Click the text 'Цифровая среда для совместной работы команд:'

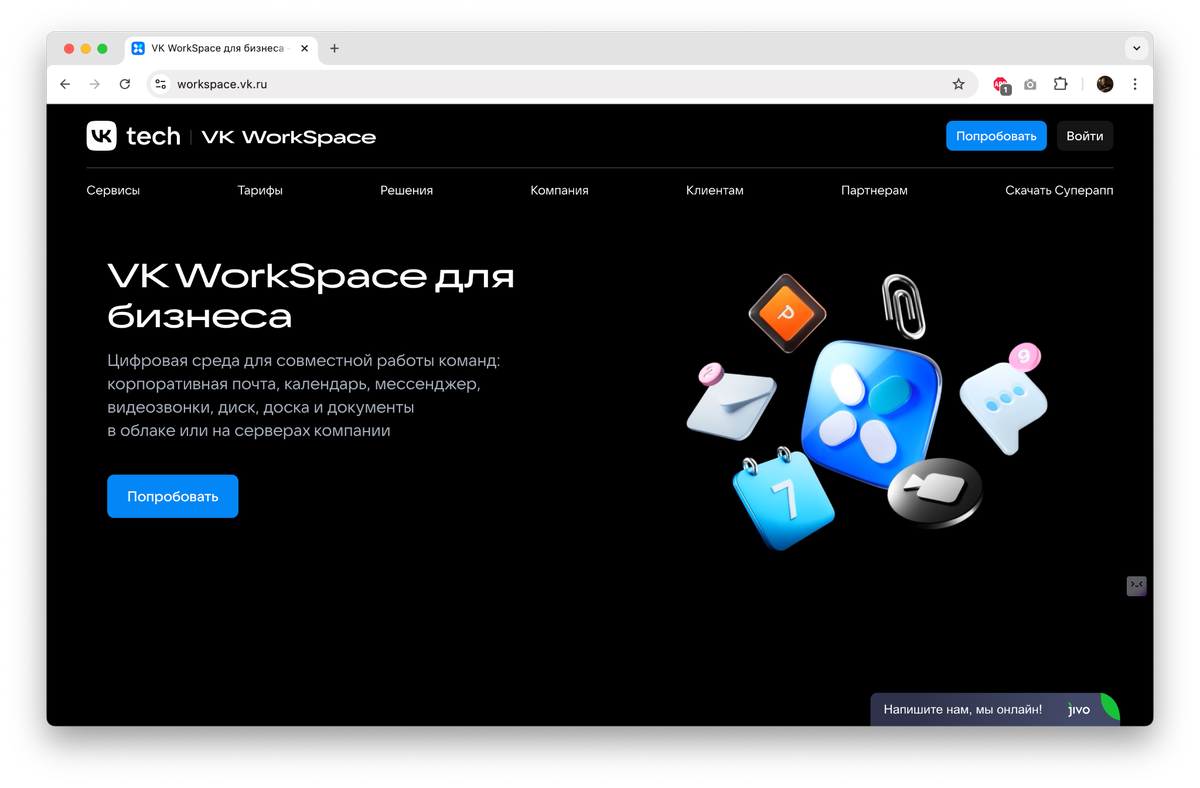click(x=304, y=360)
